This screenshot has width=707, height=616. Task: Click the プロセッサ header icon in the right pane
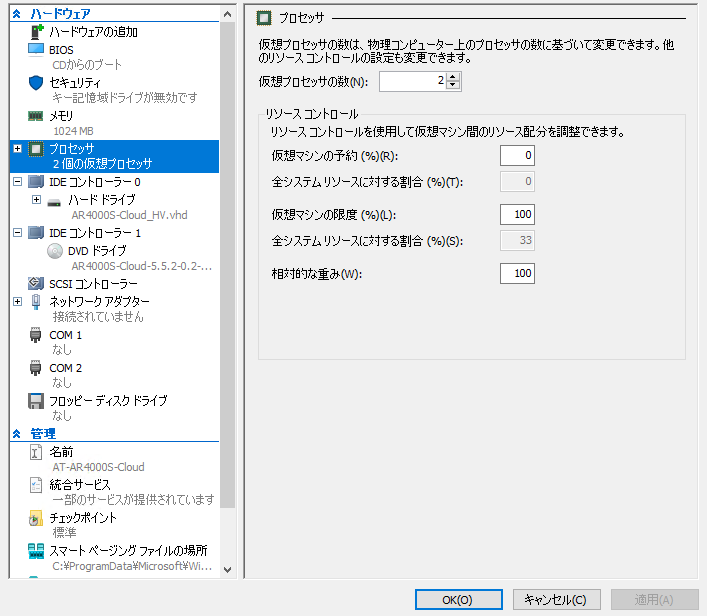tap(264, 18)
